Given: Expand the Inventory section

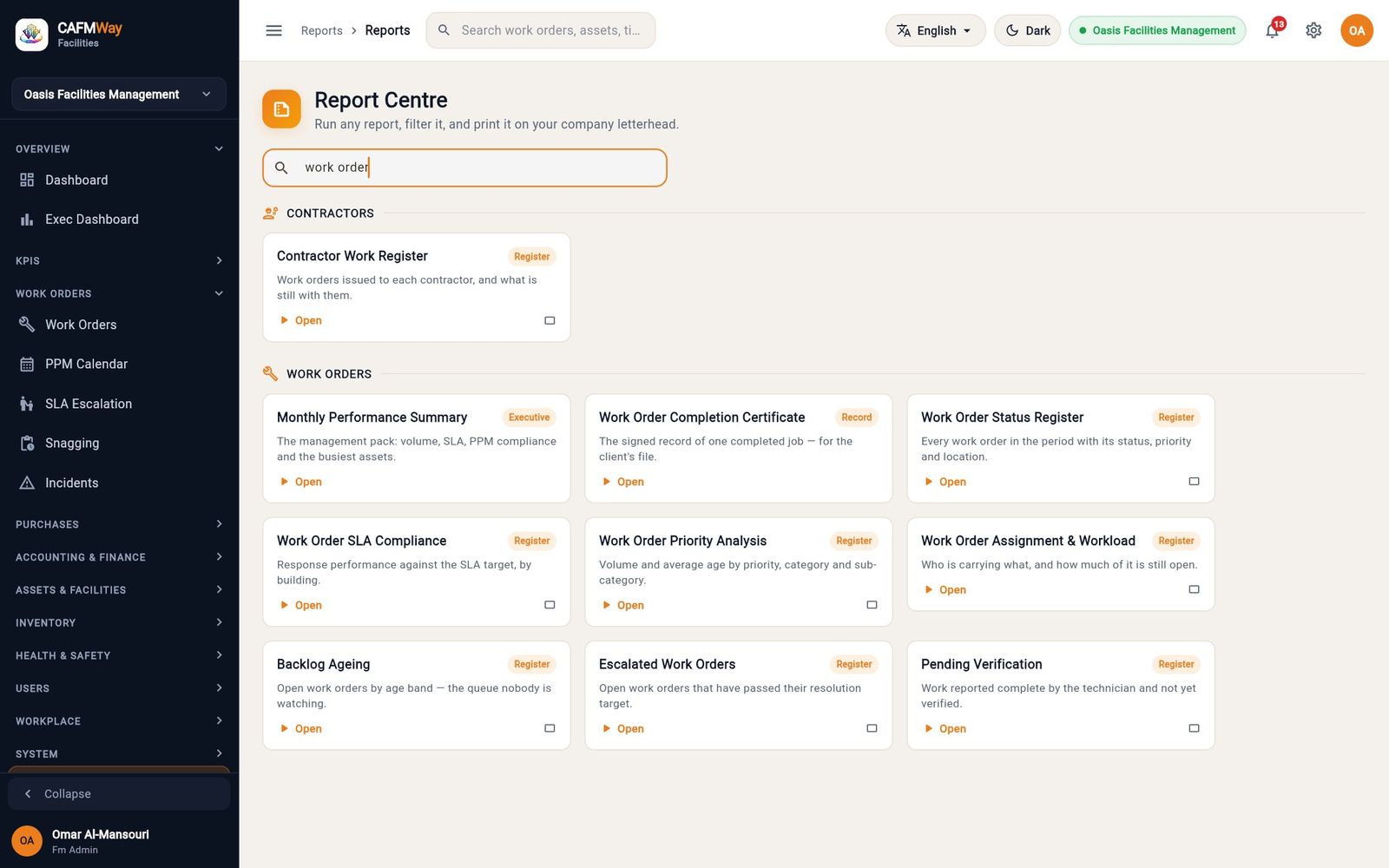Looking at the screenshot, I should click(119, 623).
